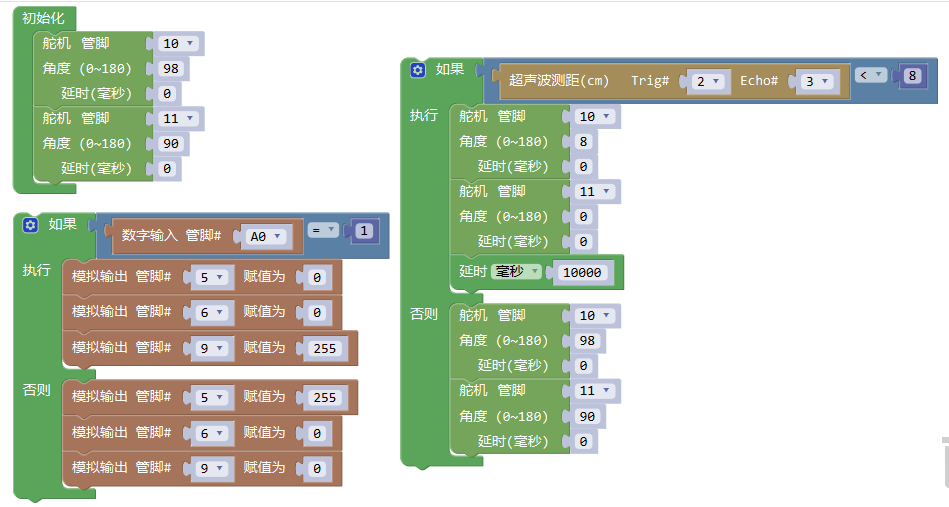Edit 赋值为 0 for pin 9 in 否则 branch
Screen dimensions: 949x507
pyautogui.click(x=317, y=468)
